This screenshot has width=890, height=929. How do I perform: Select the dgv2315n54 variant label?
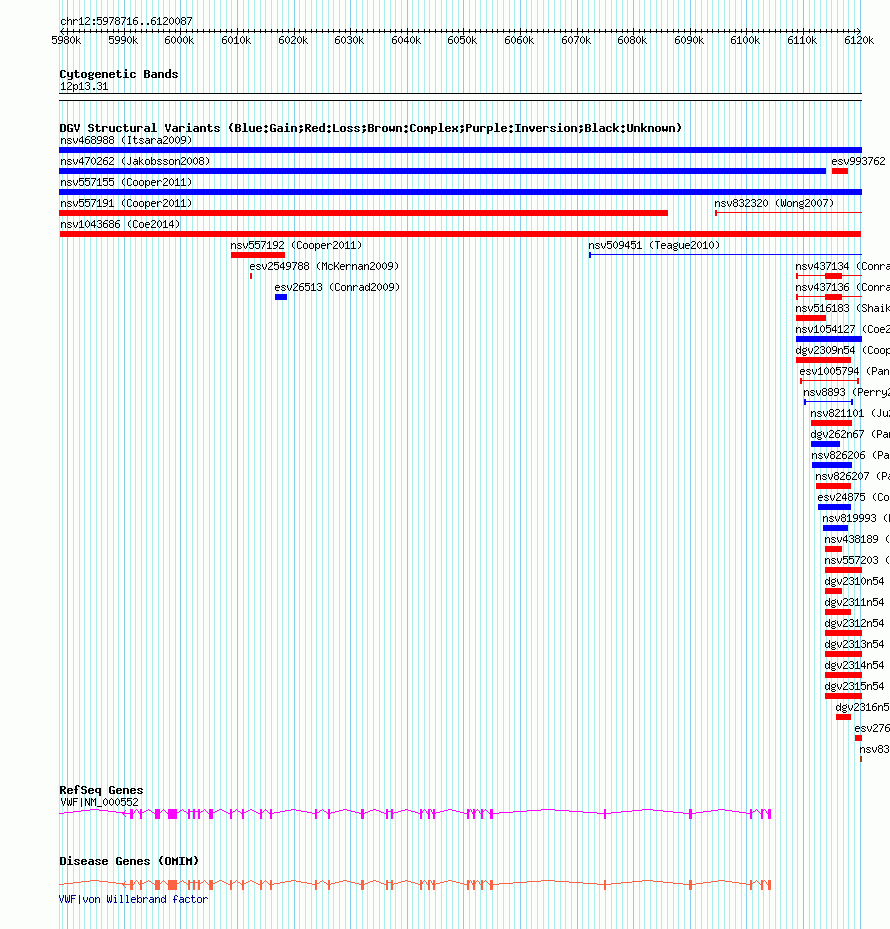click(854, 686)
